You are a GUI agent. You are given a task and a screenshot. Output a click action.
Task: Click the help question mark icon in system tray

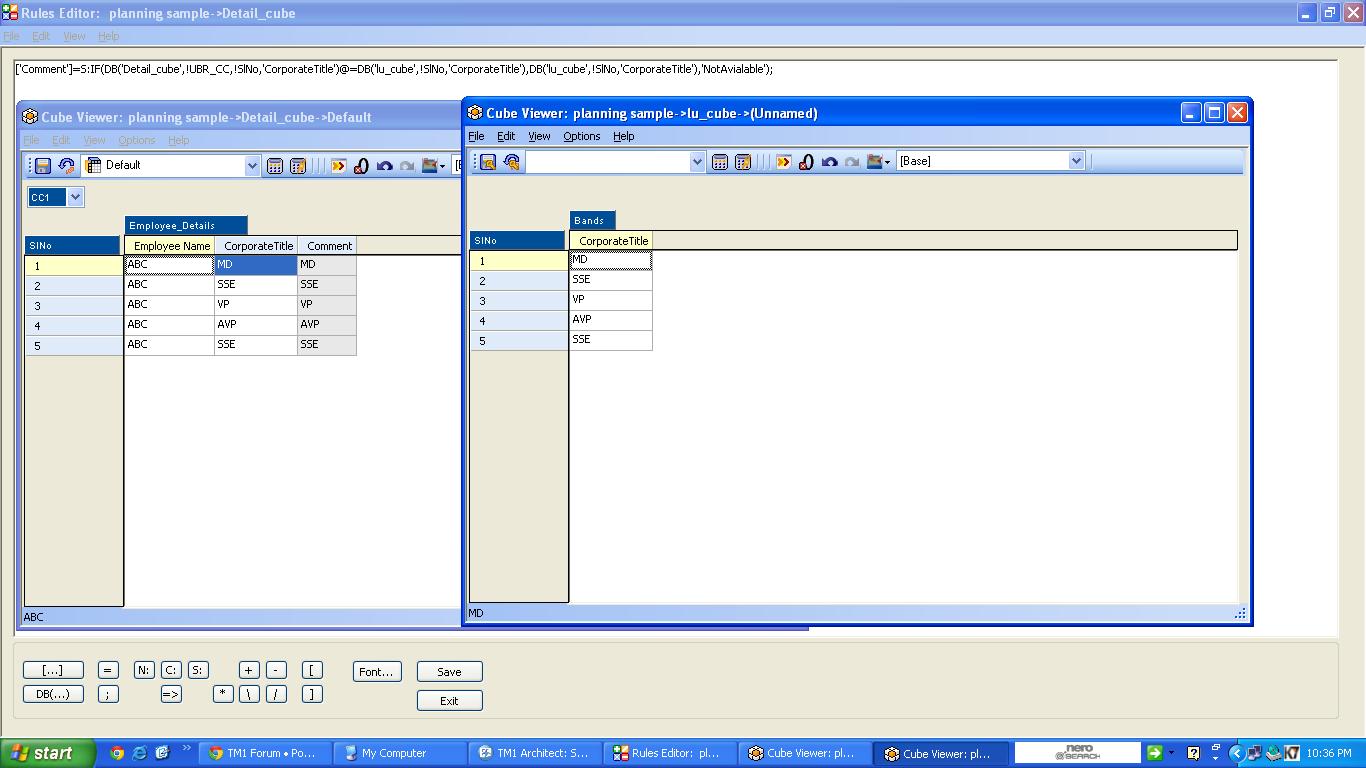click(x=1193, y=753)
